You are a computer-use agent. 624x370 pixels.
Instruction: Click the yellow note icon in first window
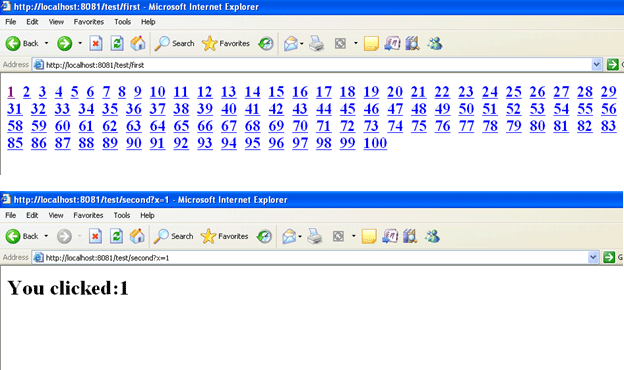371,43
